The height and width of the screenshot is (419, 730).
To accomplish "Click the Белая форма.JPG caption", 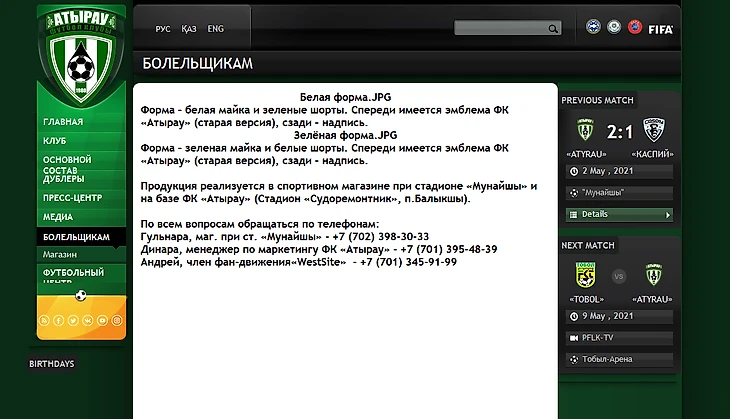I will click(345, 97).
